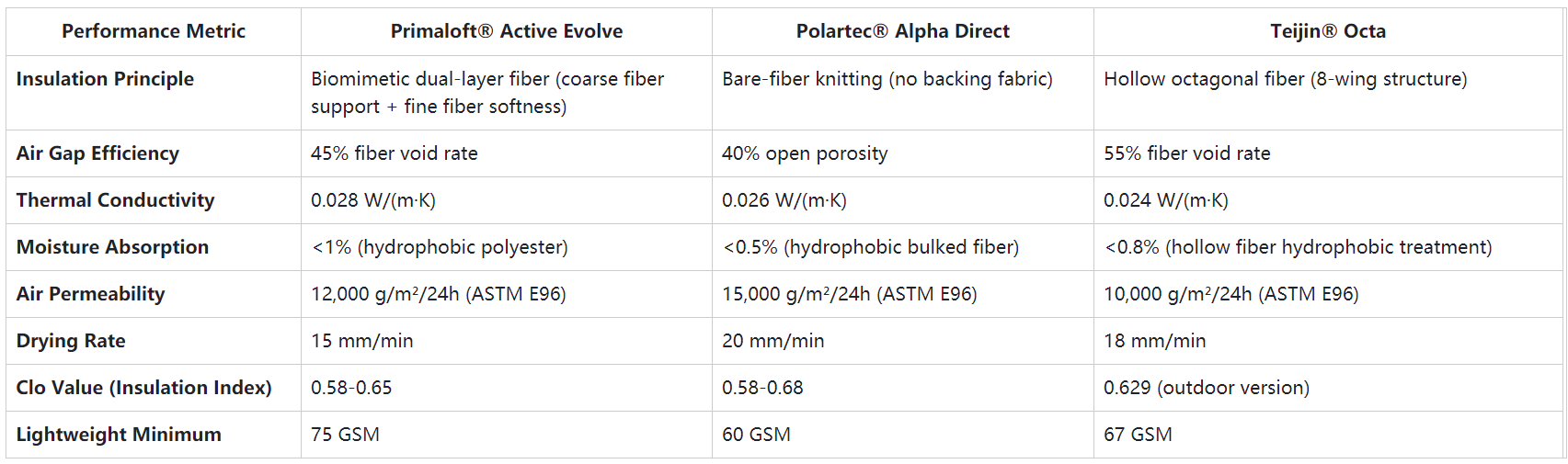
Task: Click the 0.024 W/(m·K) value
Action: point(1165,200)
